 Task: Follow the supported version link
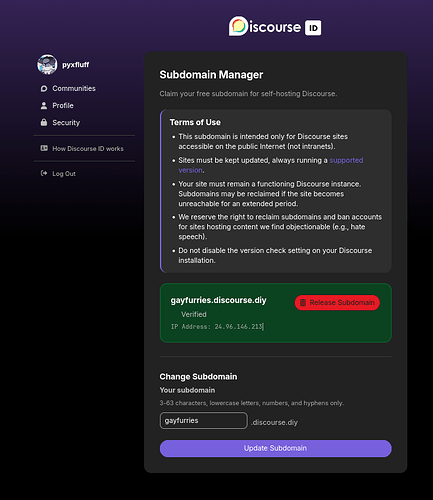click(271, 165)
